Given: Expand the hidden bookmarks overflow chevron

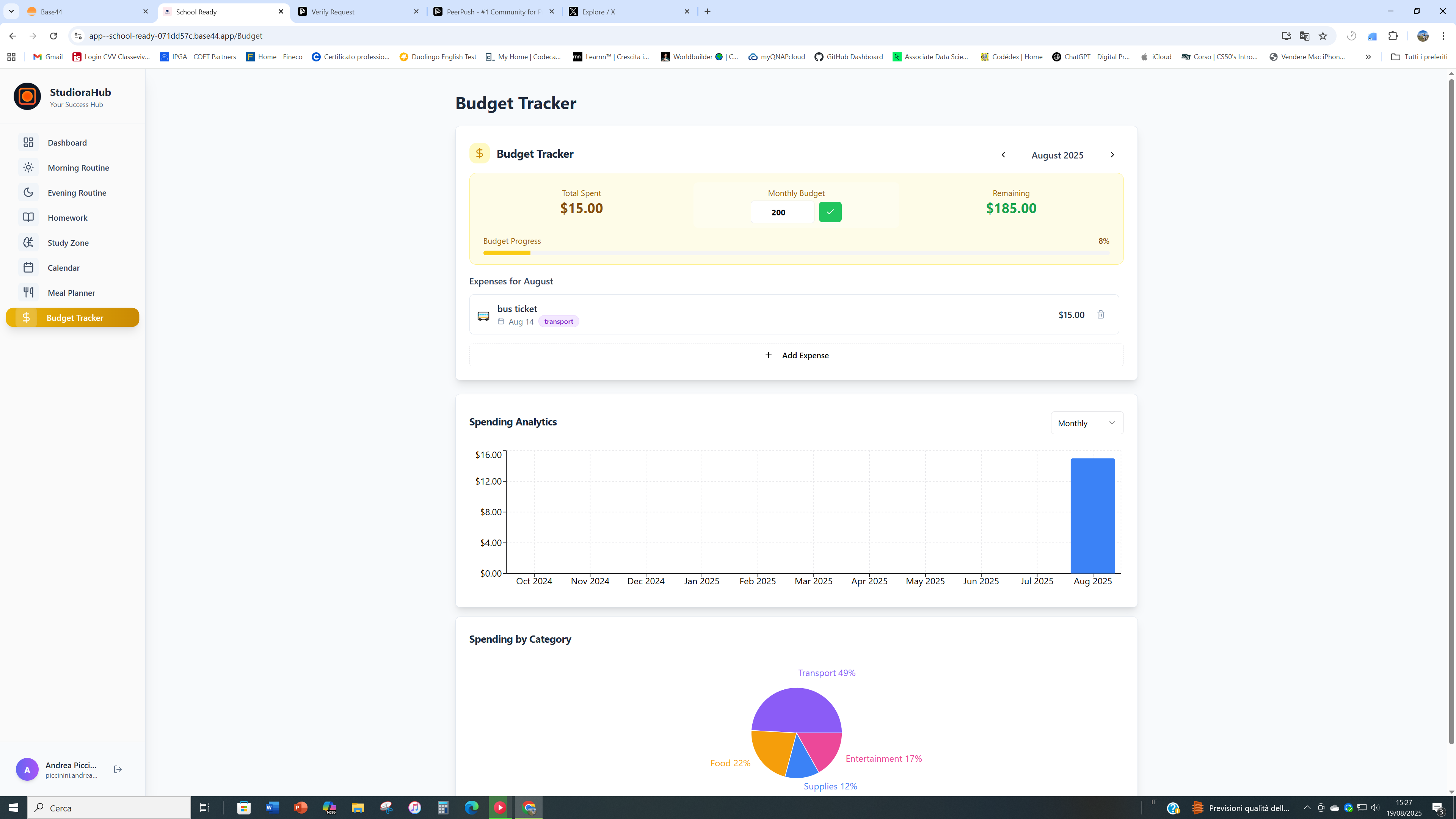Looking at the screenshot, I should [x=1368, y=56].
